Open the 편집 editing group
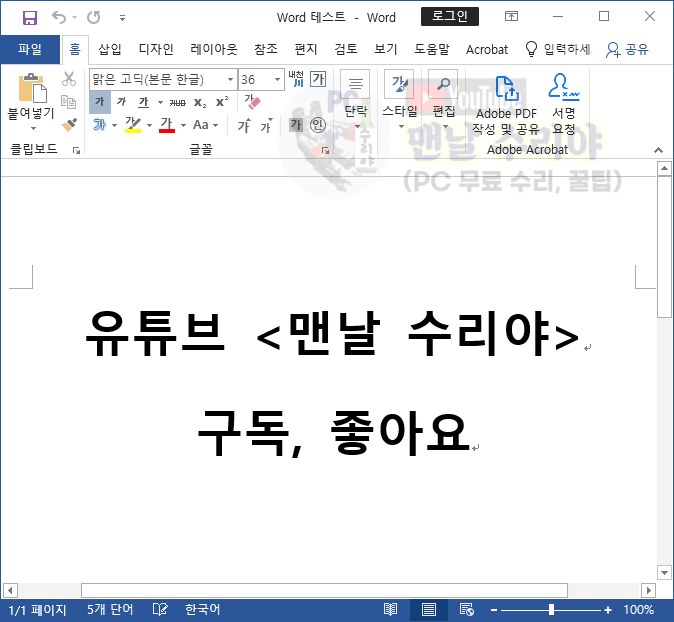This screenshot has width=674, height=622. pos(444,99)
